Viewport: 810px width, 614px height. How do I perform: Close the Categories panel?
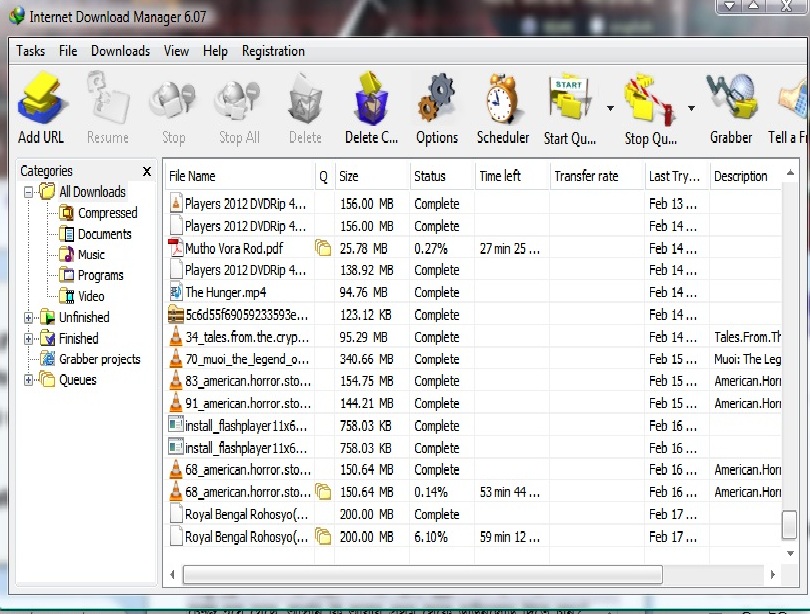coord(147,171)
